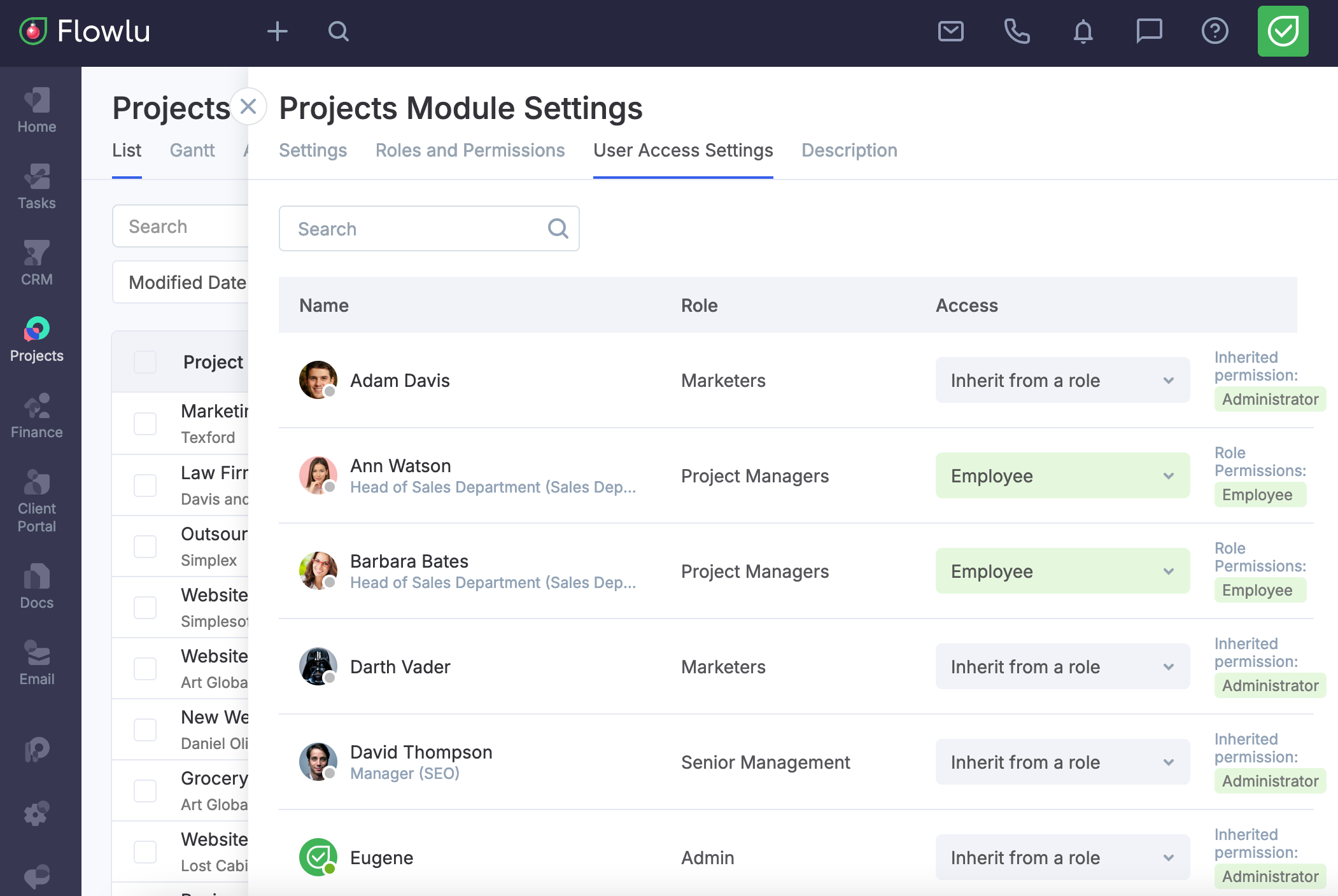Switch to Roles and Permissions tab

[470, 150]
